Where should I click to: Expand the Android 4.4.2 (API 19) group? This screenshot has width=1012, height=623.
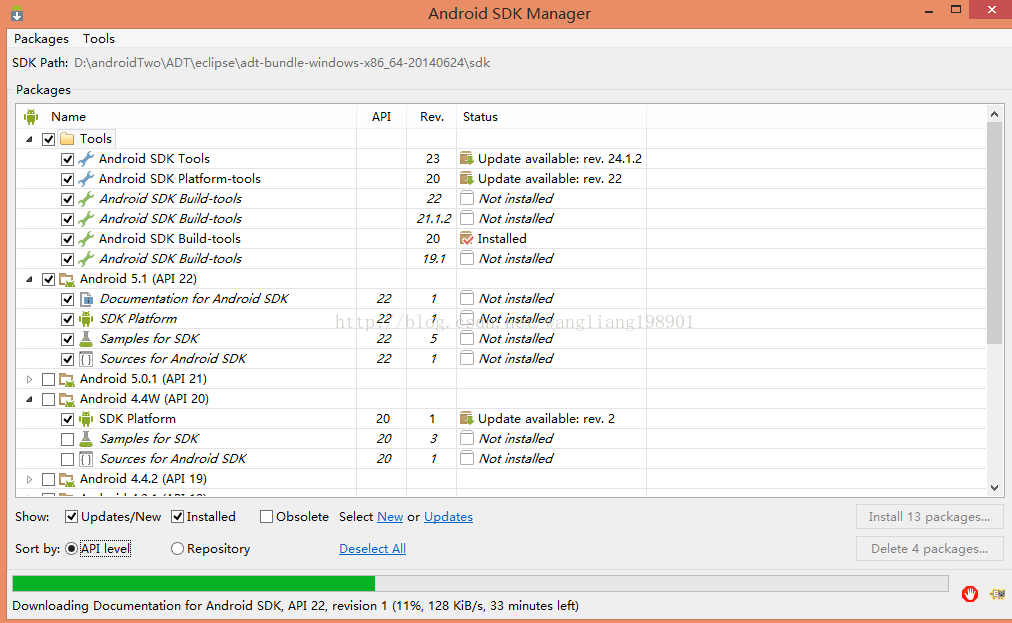29,479
